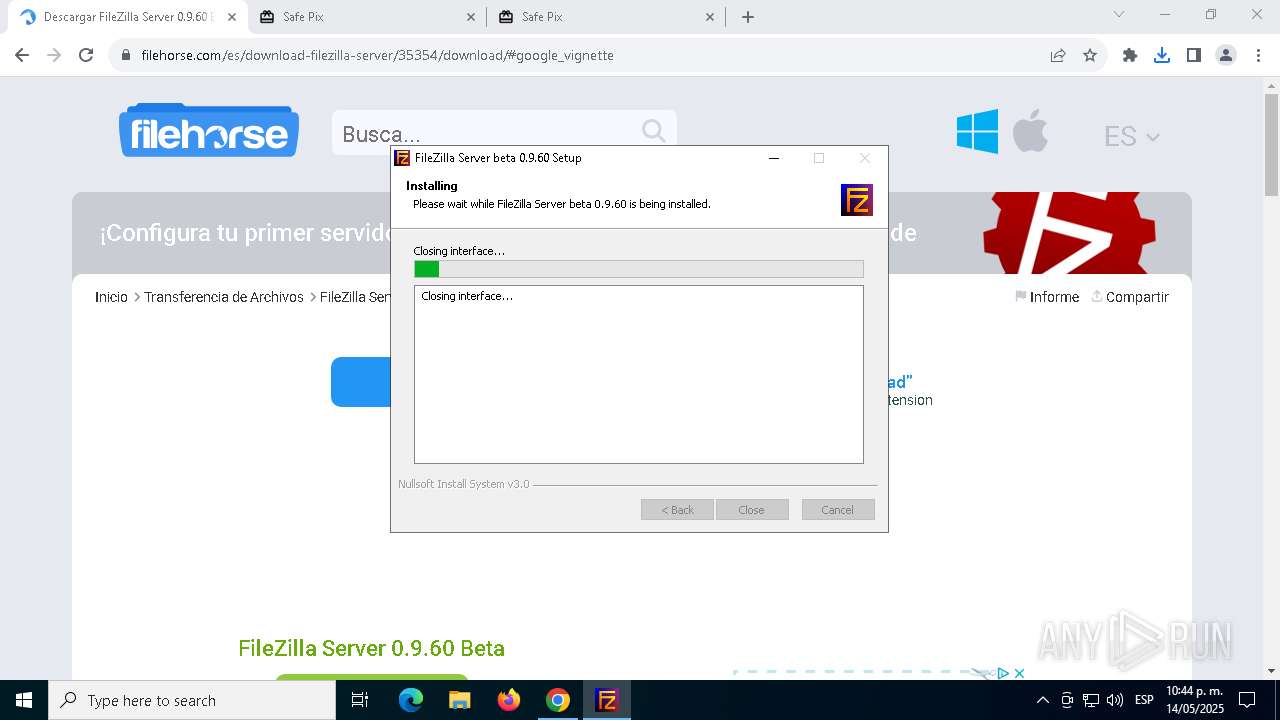This screenshot has width=1280, height=720.
Task: Click the Close button in FileZilla Setup
Action: [x=752, y=510]
